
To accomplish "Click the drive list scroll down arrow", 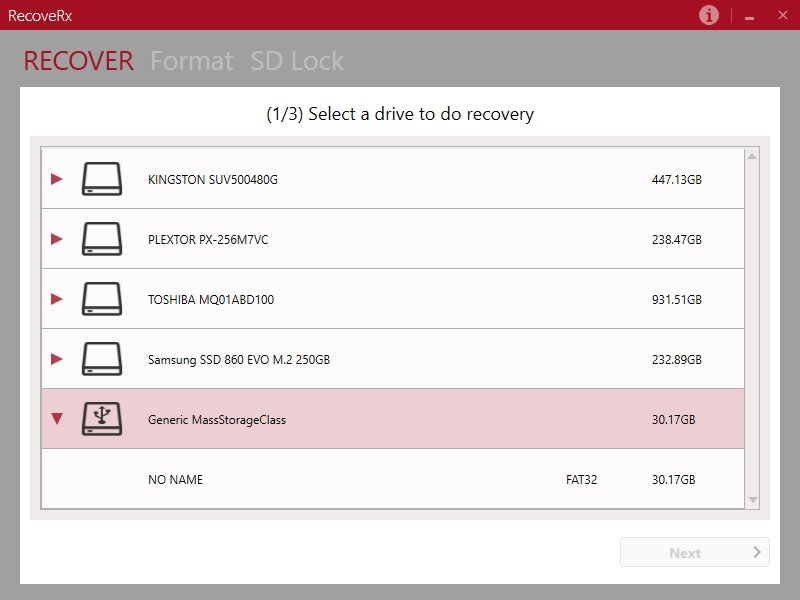I will tap(752, 499).
